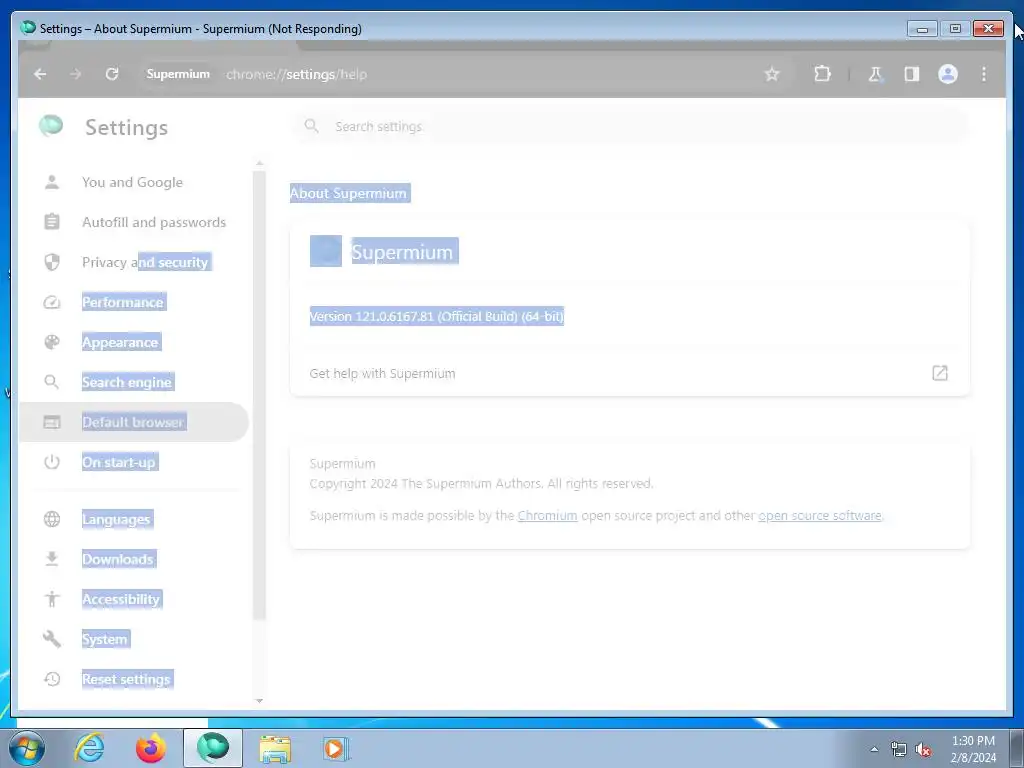Click the Version 121.0.6167.81 text

click(x=436, y=317)
